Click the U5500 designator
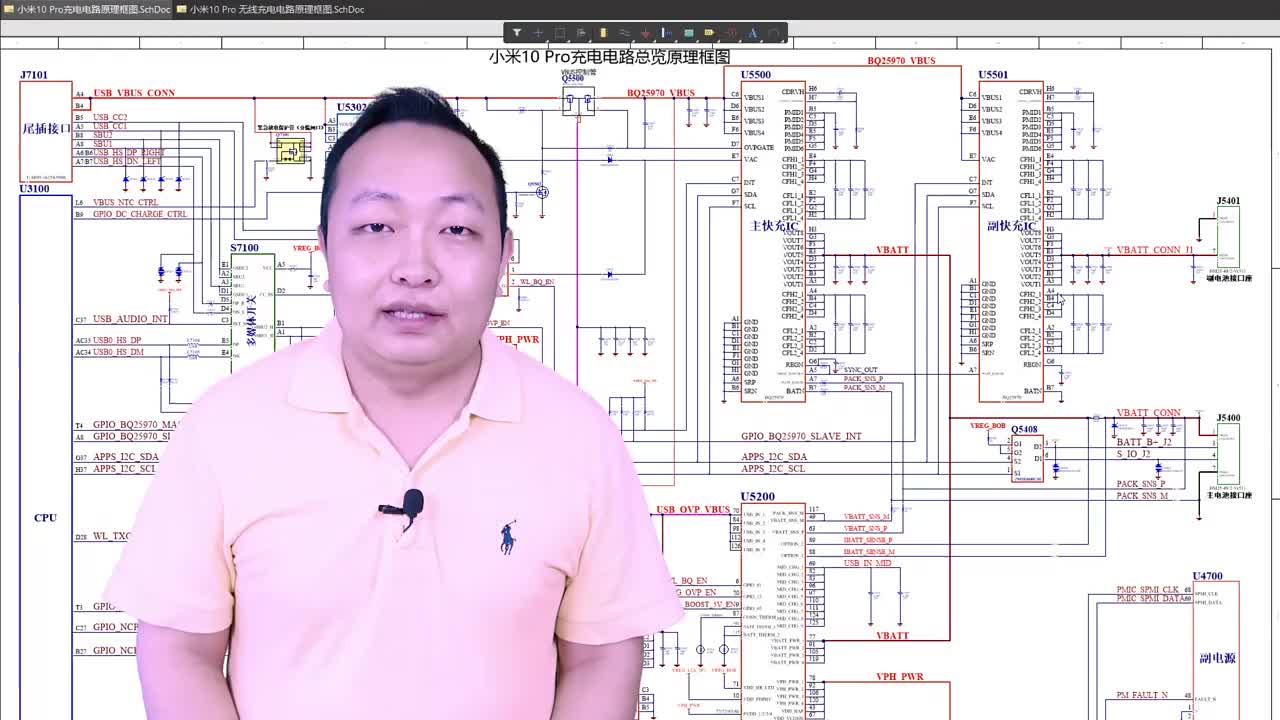 756,75
